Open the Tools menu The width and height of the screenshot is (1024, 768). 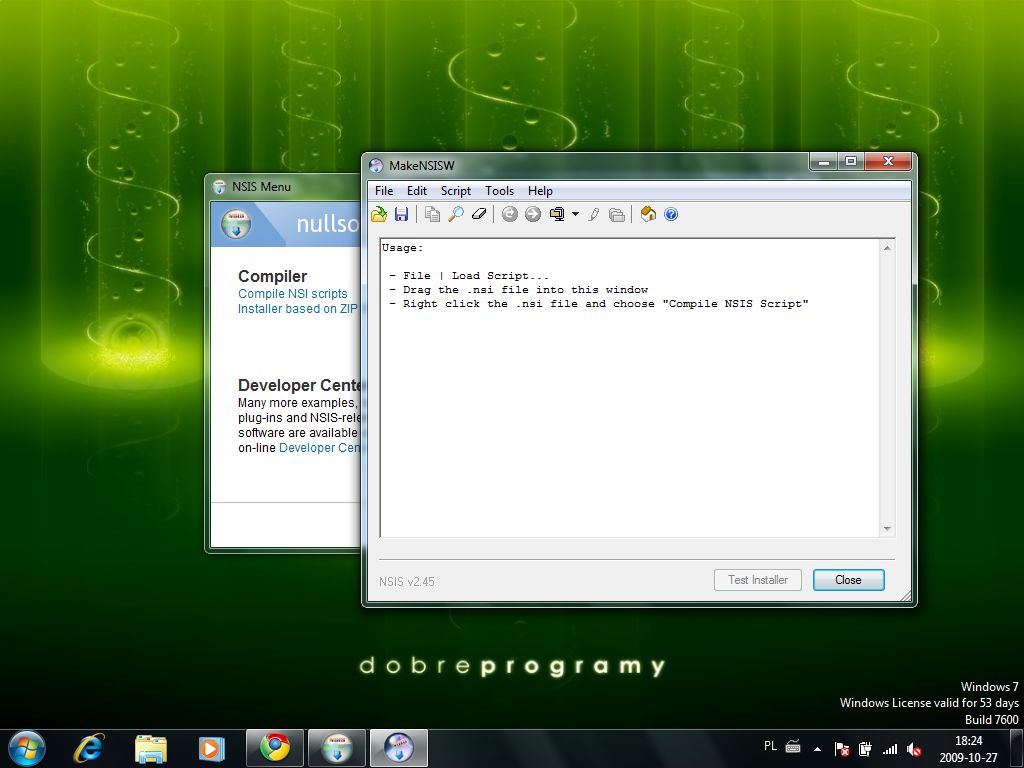(x=499, y=191)
